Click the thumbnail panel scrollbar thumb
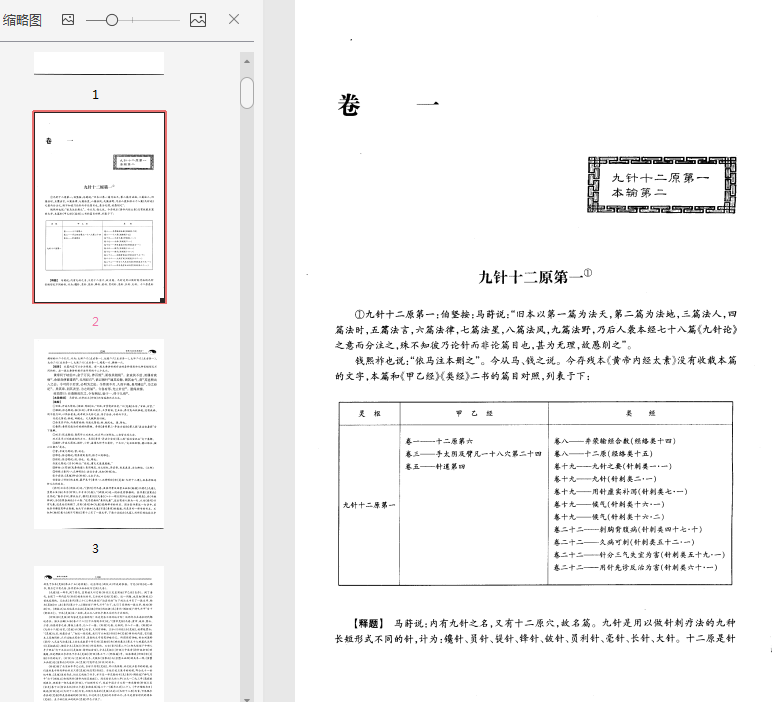772x702 pixels. pos(247,93)
